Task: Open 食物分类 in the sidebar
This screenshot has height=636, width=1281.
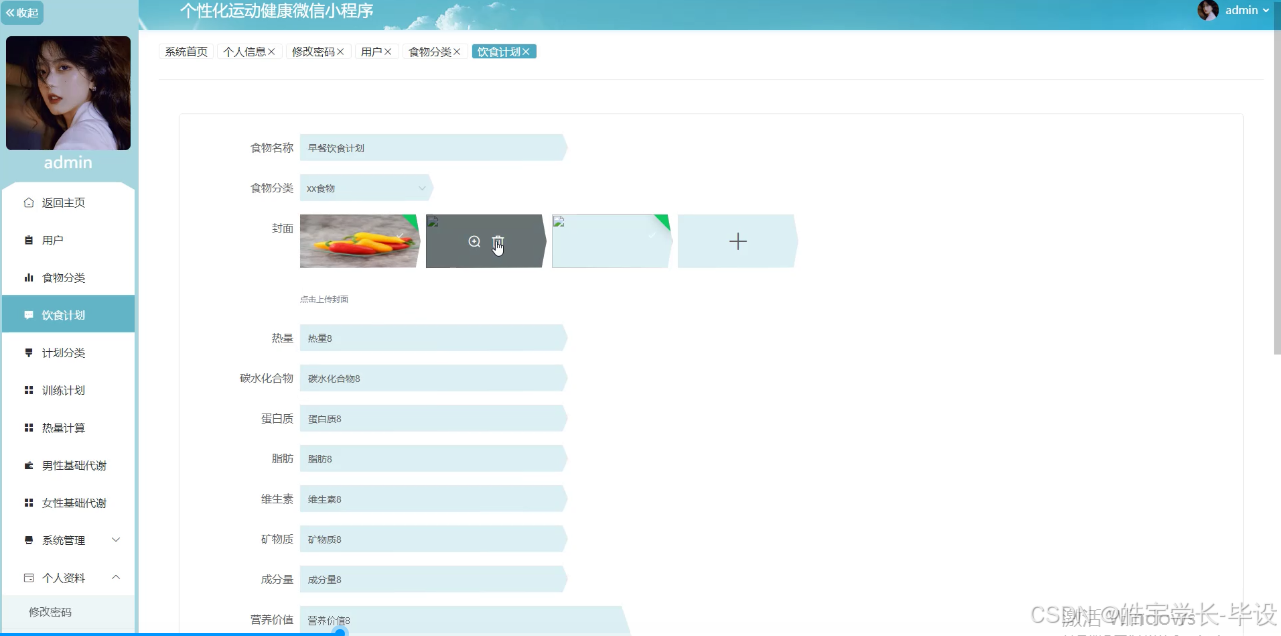Action: 68,278
